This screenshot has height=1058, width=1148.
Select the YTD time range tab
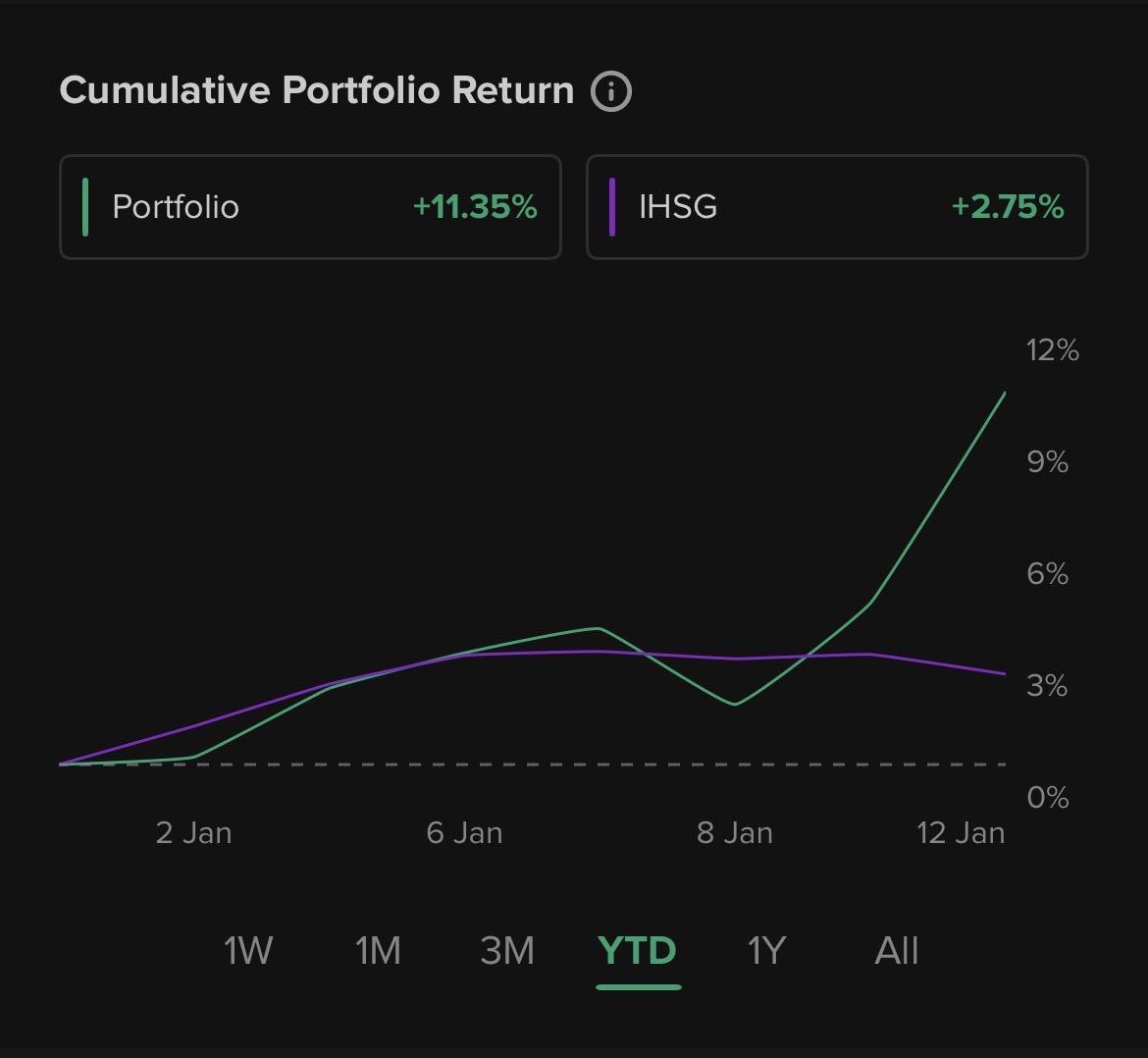637,950
